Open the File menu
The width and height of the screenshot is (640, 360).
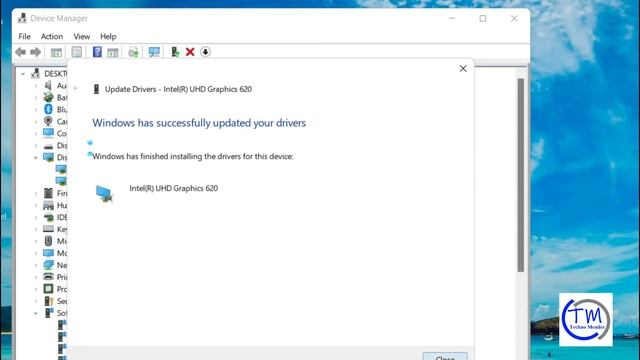pos(24,36)
